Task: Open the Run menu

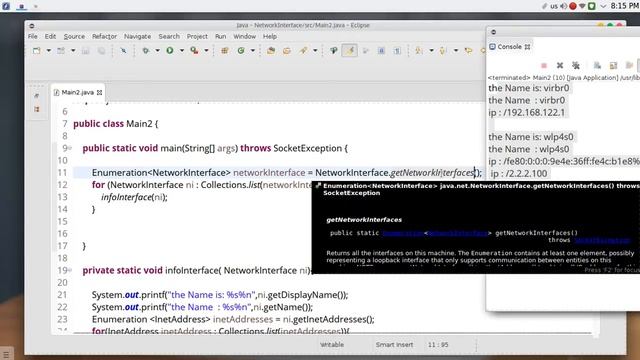Action: click(220, 36)
